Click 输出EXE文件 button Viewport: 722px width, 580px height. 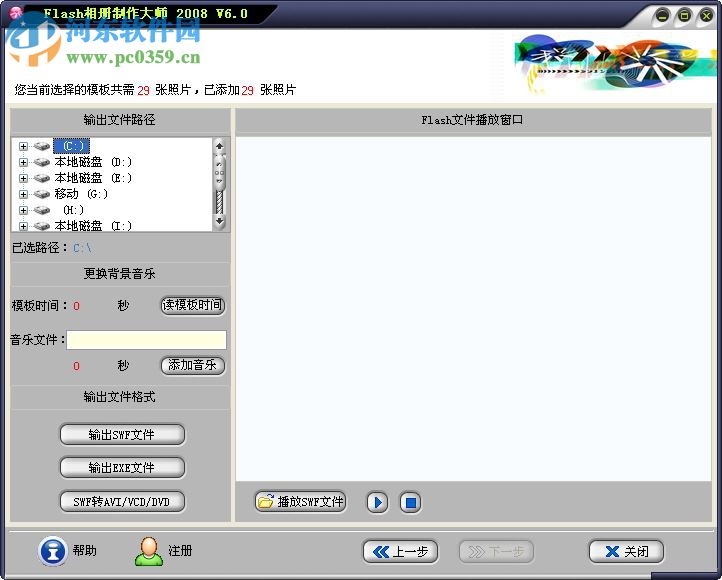[122, 468]
